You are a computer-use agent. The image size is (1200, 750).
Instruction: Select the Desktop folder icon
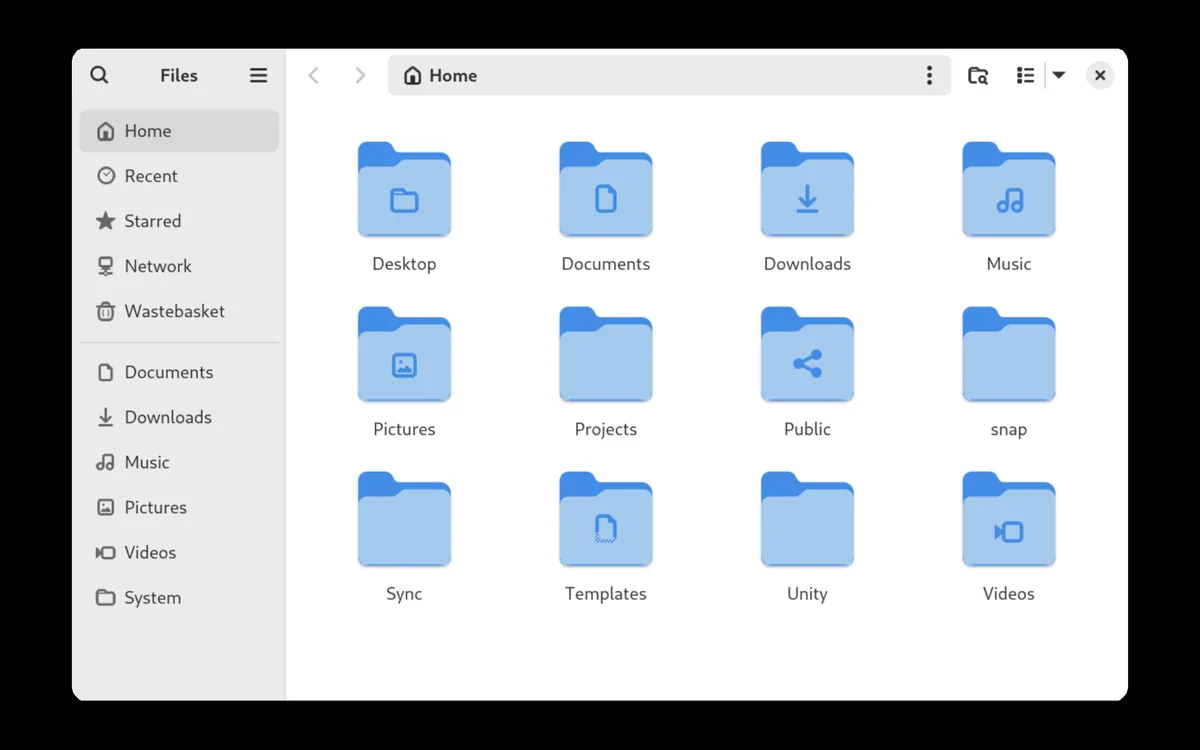click(404, 190)
